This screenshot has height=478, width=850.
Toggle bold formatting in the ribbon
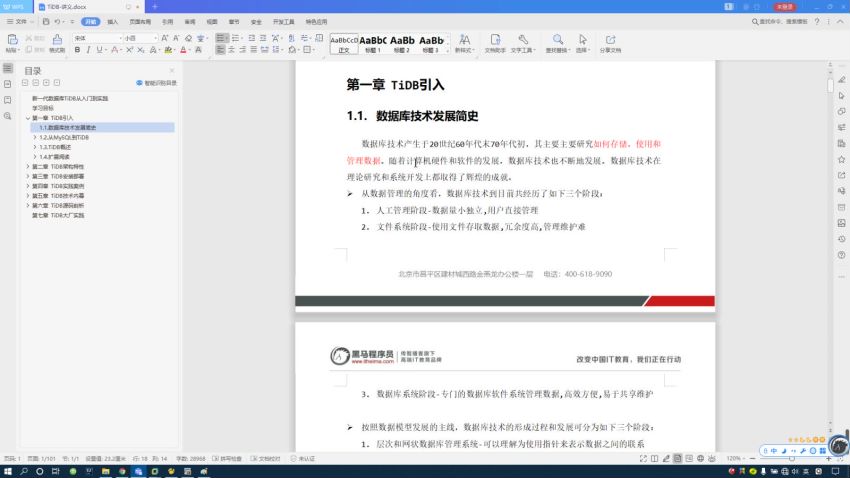77,49
